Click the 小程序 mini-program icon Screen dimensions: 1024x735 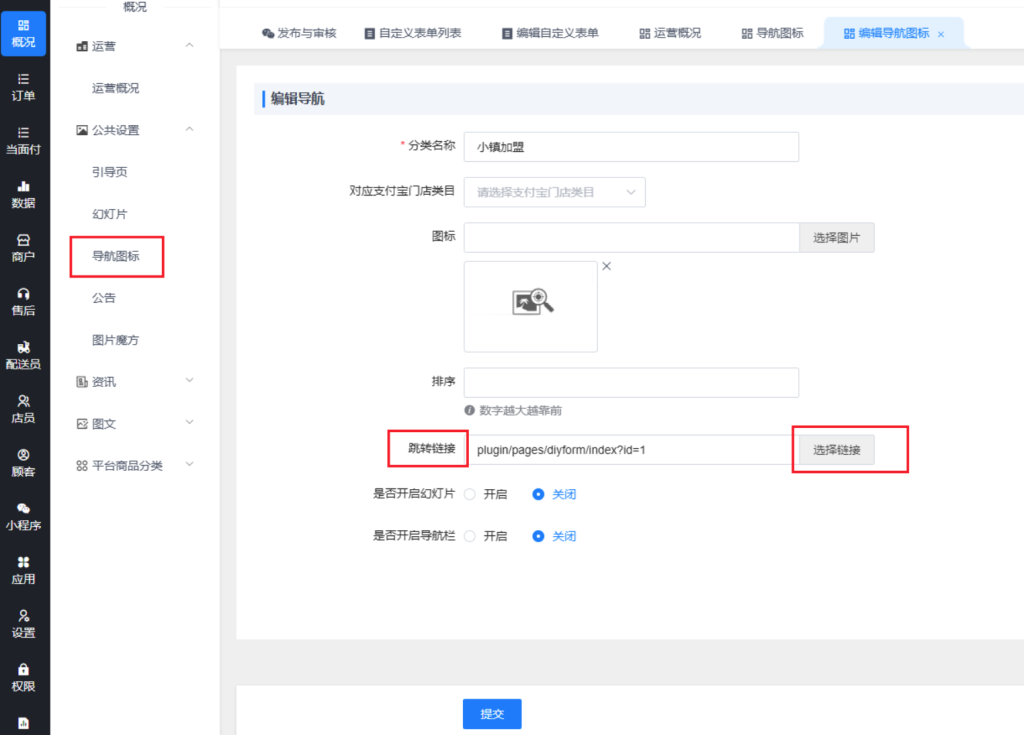point(24,516)
